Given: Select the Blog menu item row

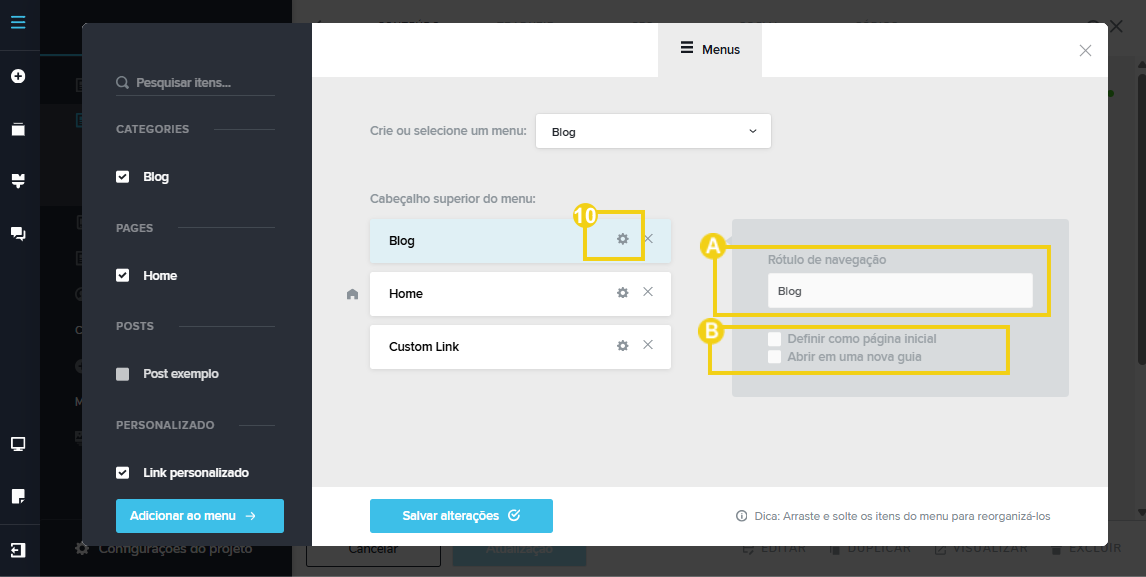Looking at the screenshot, I should click(x=520, y=241).
